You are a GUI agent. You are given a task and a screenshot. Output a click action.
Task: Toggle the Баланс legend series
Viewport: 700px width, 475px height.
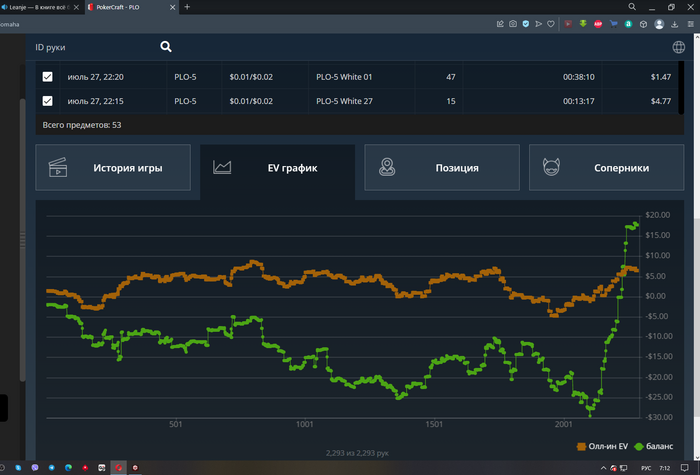click(654, 446)
